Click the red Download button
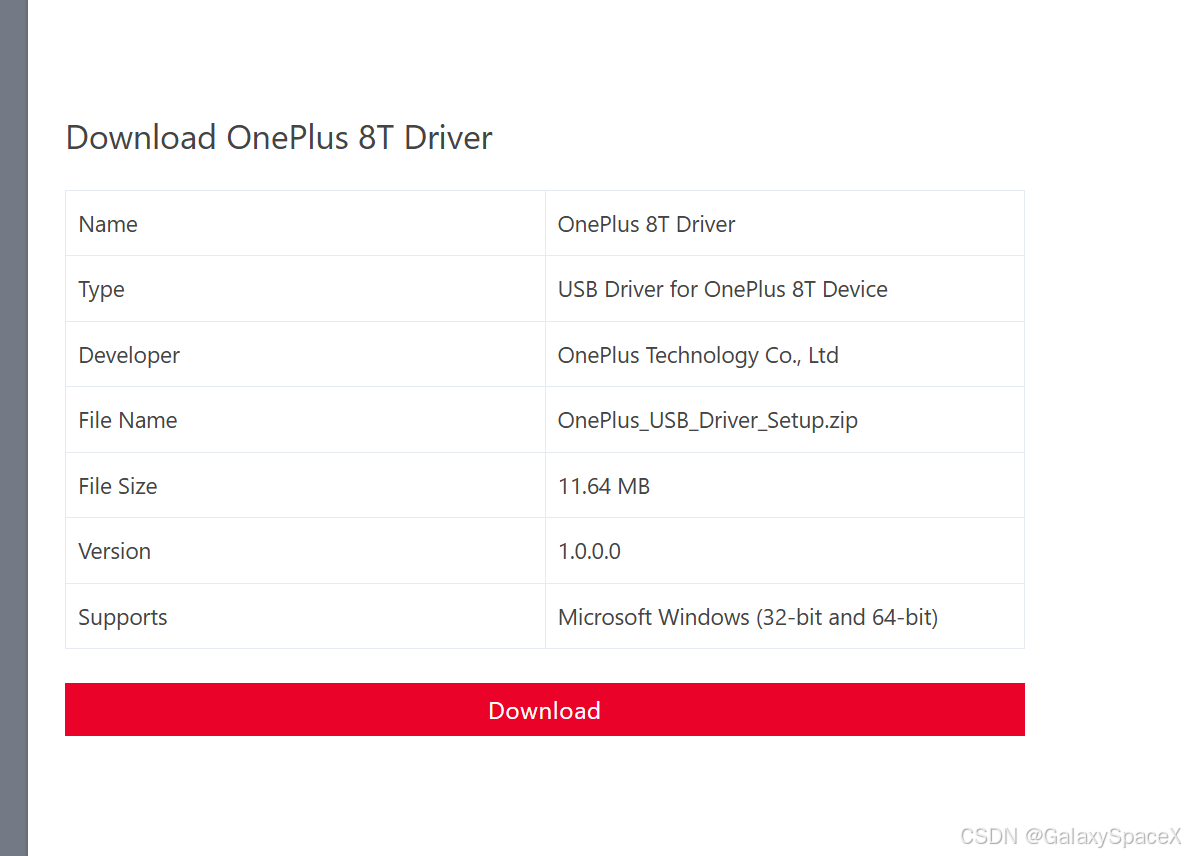This screenshot has height=856, width=1185. tap(544, 709)
